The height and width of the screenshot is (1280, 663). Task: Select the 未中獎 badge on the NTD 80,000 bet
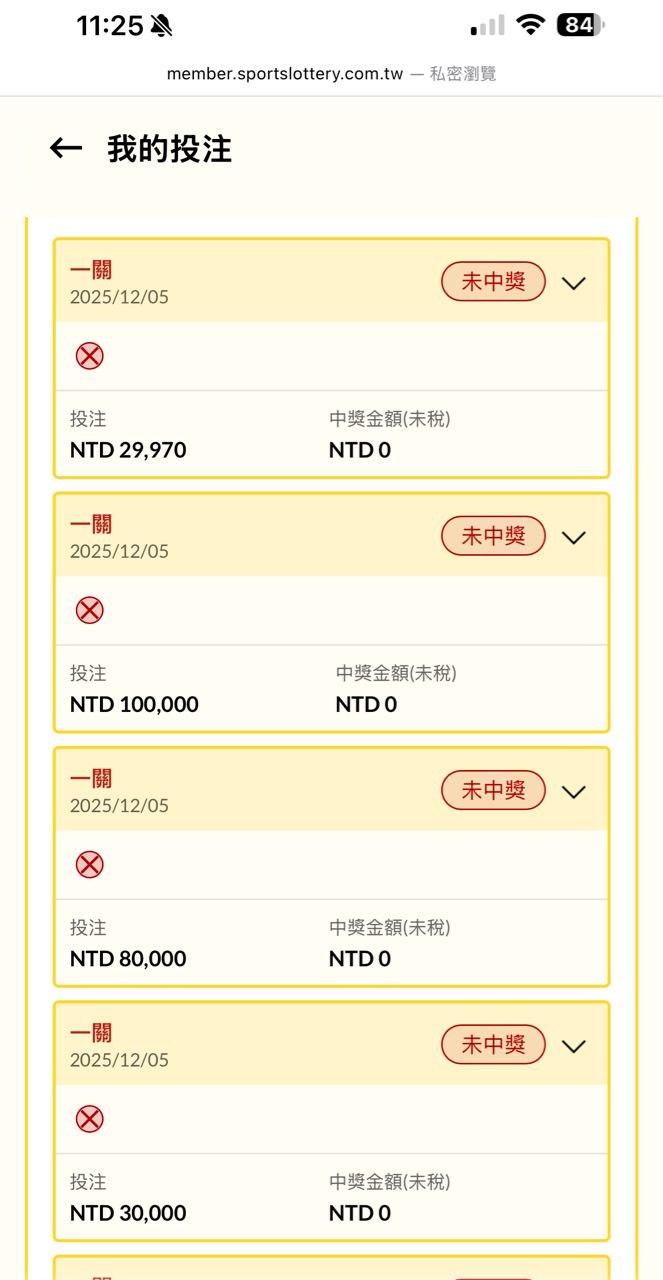tap(493, 791)
